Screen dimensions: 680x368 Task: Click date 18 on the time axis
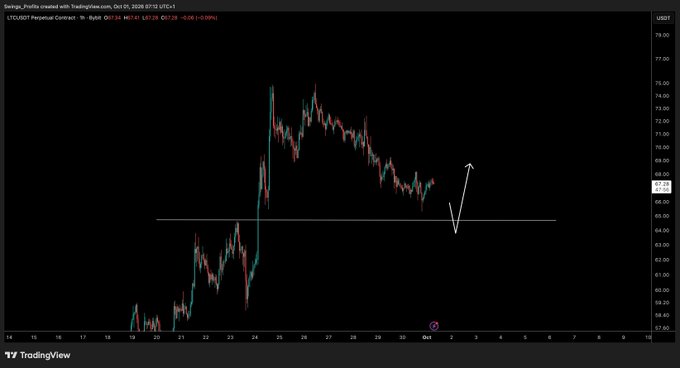click(108, 337)
